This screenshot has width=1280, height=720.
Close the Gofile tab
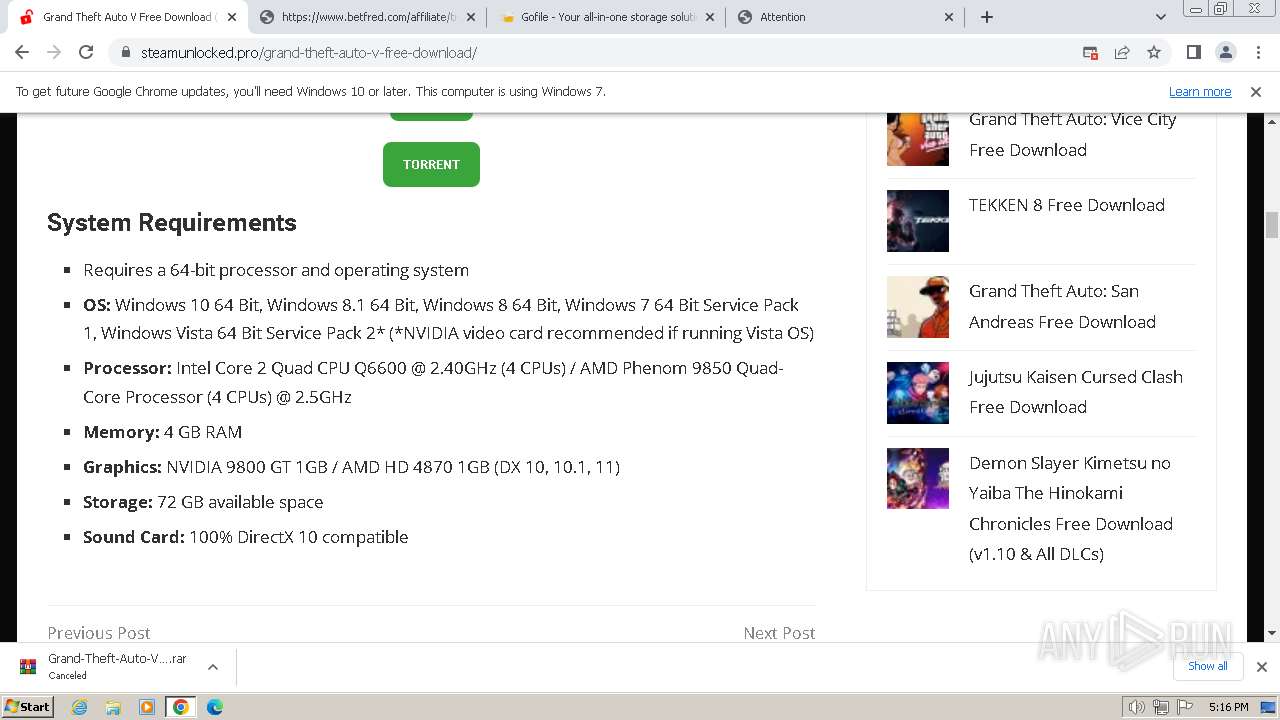click(710, 17)
